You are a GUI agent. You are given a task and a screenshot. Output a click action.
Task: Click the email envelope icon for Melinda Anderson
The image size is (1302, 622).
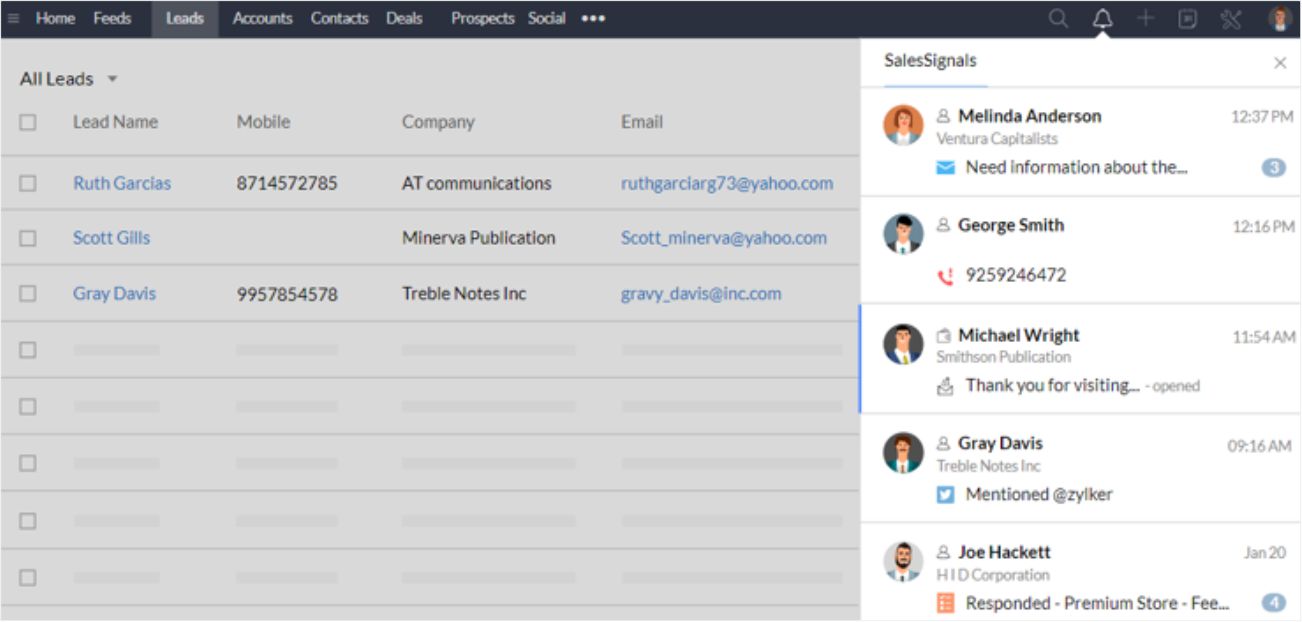point(945,168)
